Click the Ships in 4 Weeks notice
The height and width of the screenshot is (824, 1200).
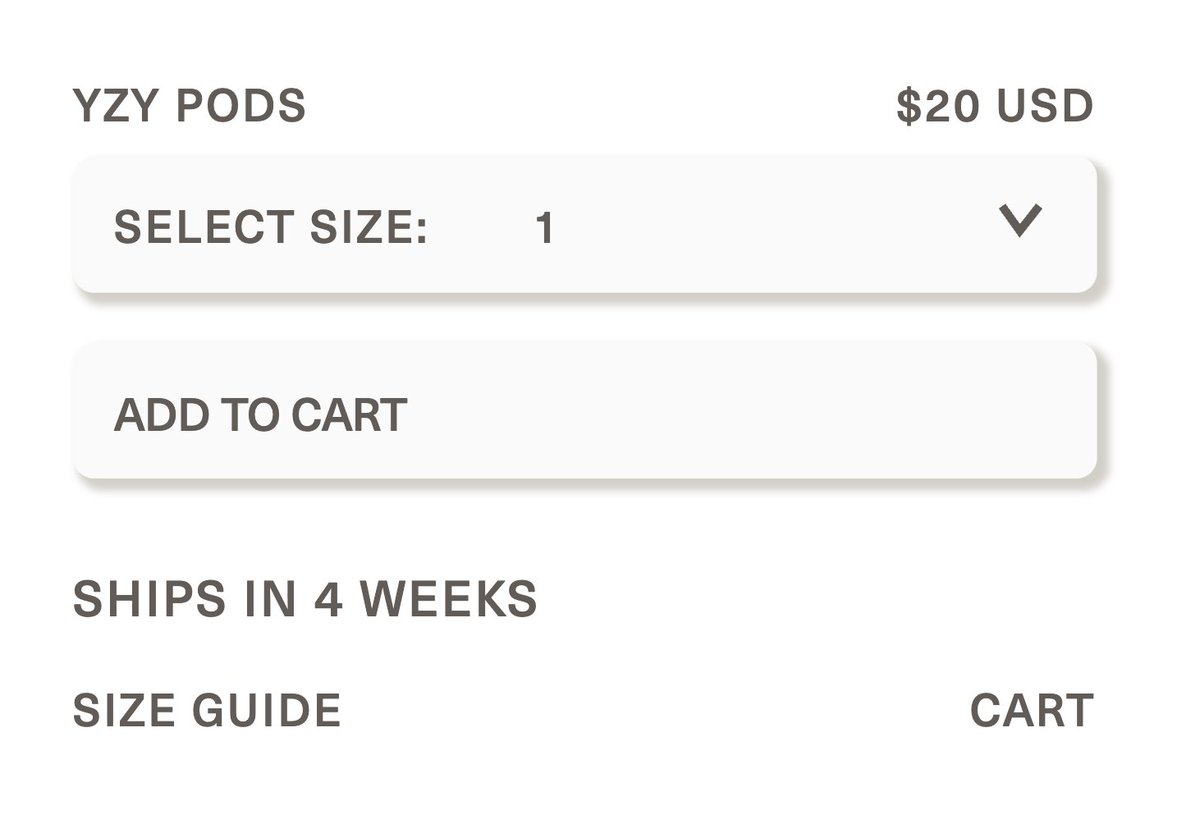coord(305,599)
